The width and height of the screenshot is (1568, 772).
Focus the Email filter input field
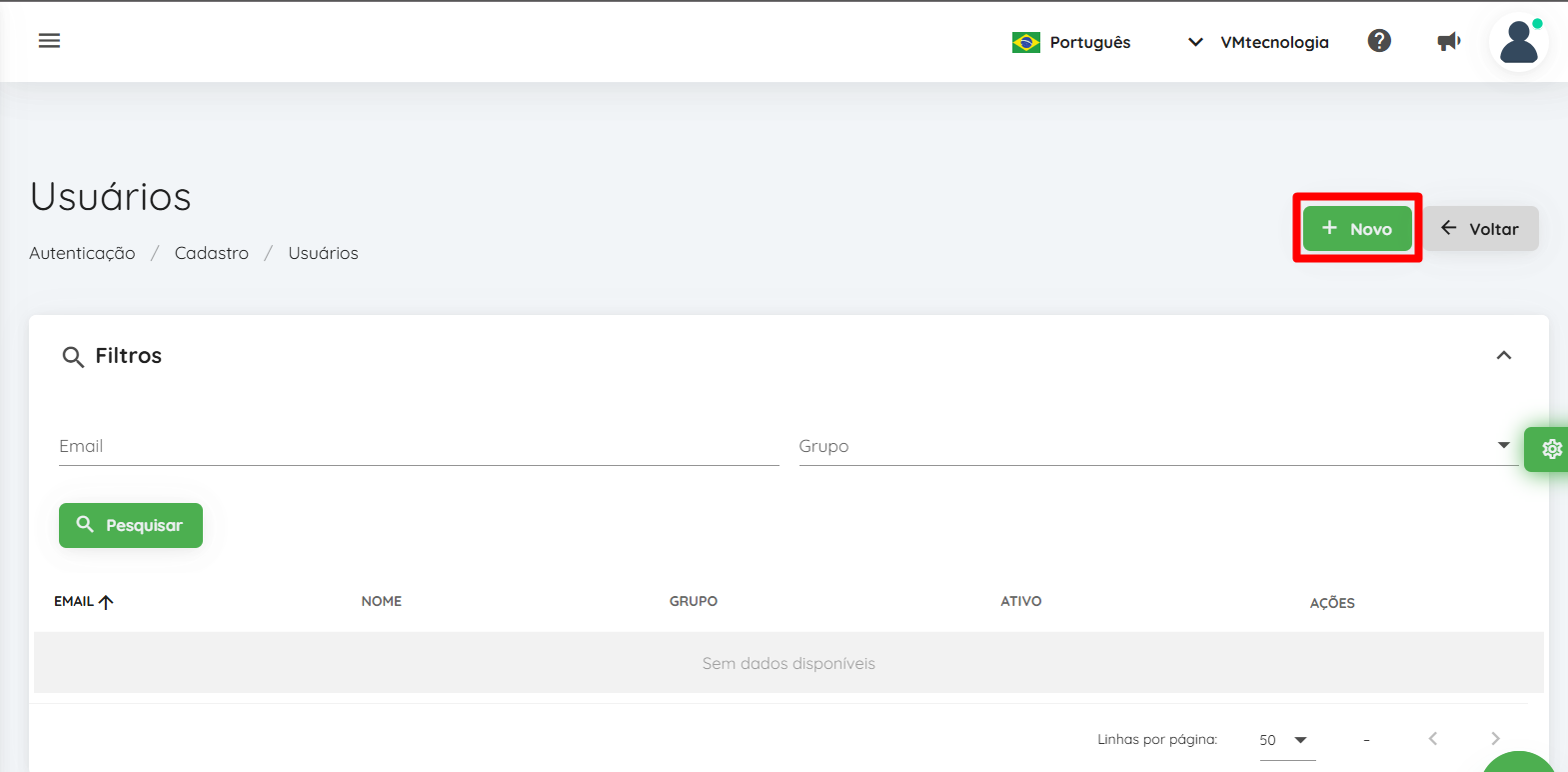(x=419, y=446)
